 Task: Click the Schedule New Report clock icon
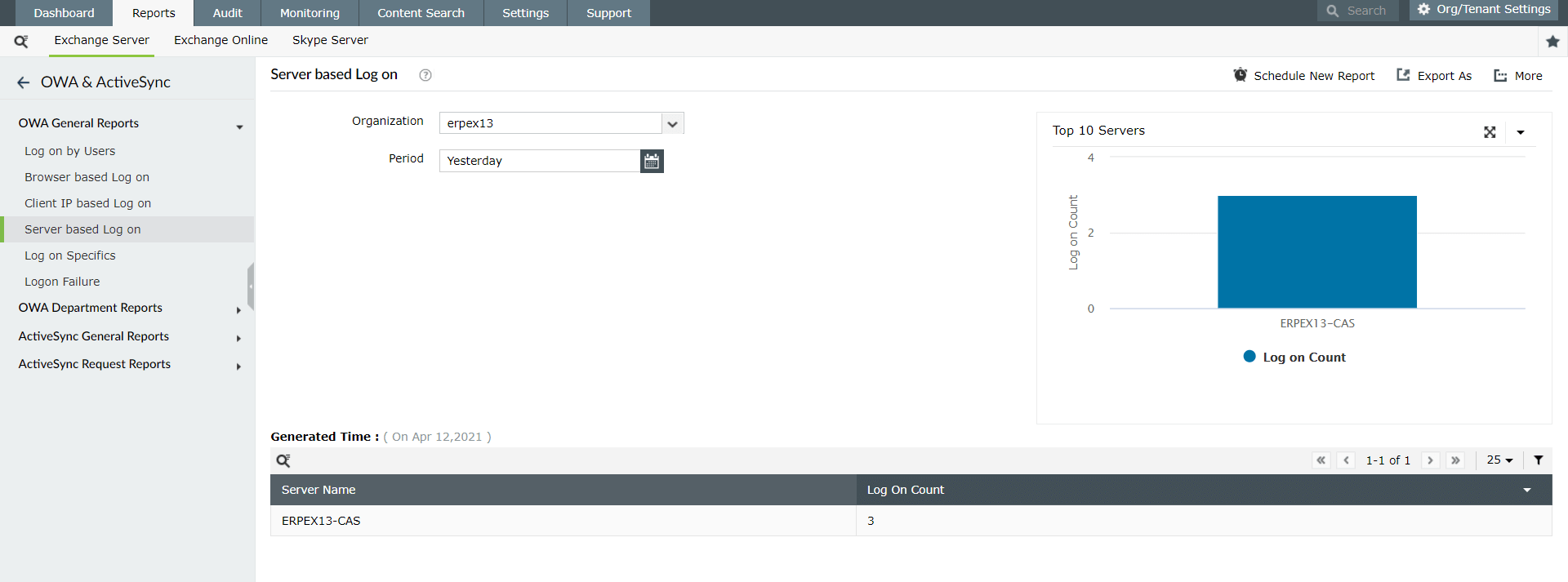(1240, 75)
